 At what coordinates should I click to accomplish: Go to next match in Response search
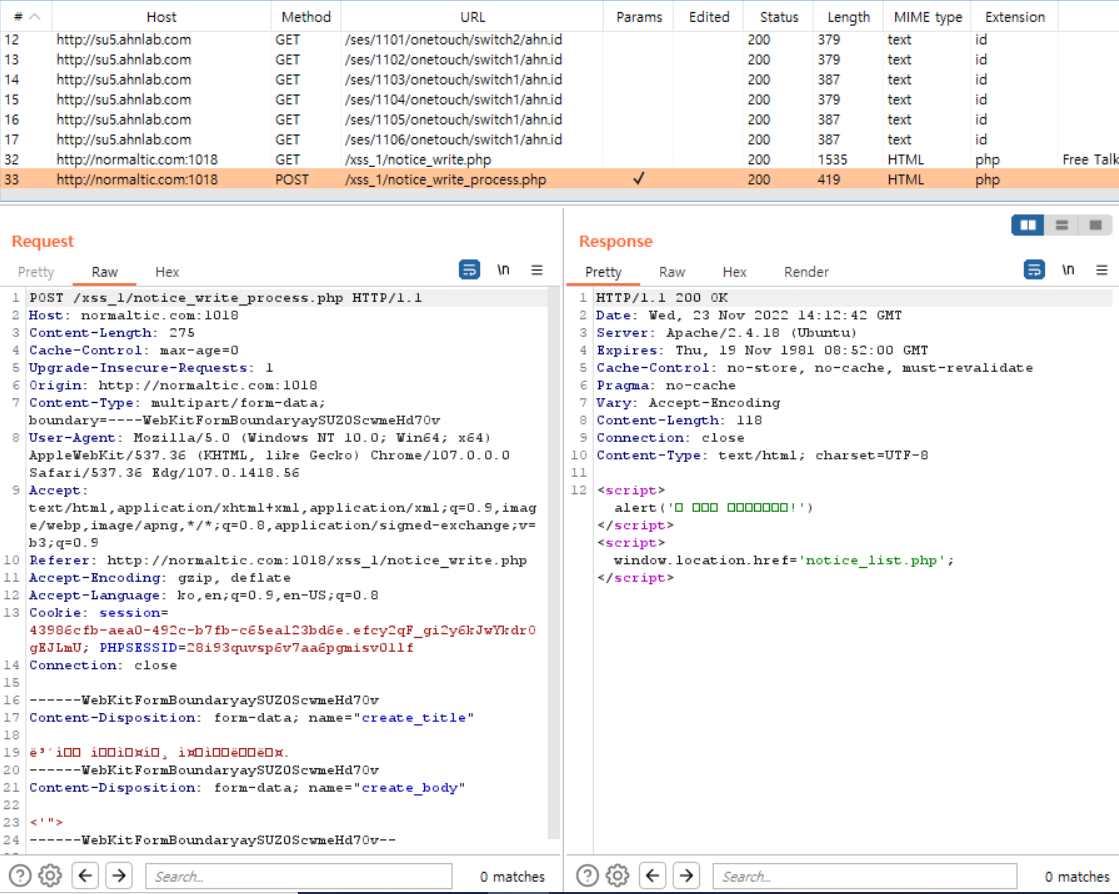[x=687, y=875]
